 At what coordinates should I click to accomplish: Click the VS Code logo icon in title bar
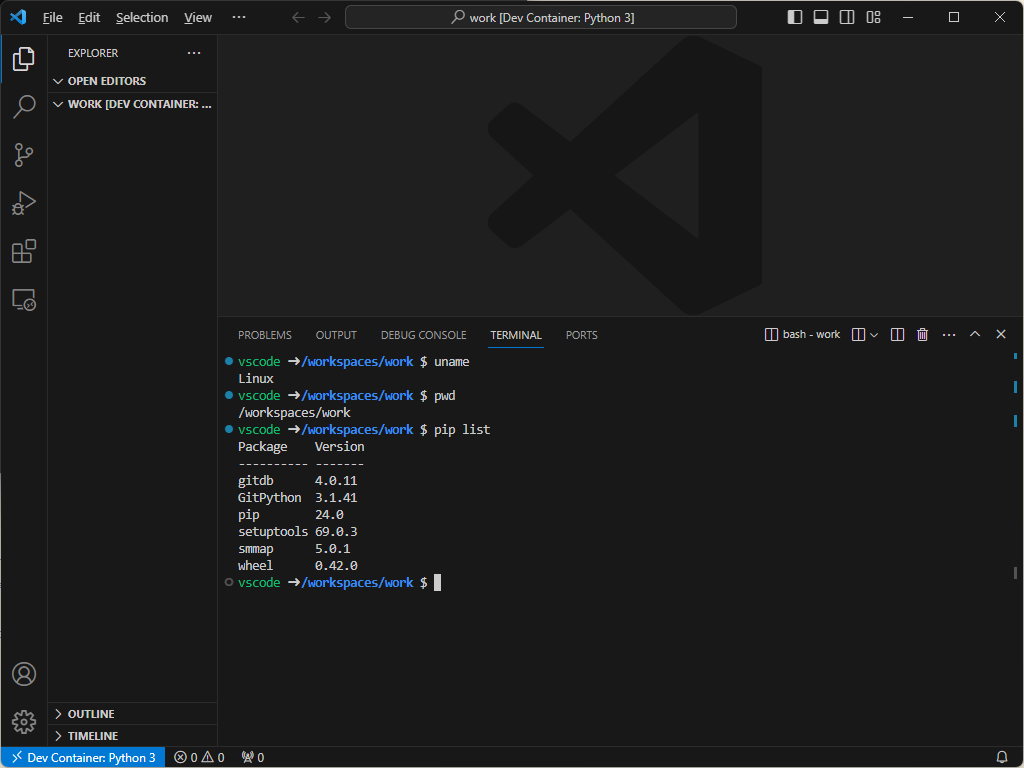pyautogui.click(x=18, y=17)
